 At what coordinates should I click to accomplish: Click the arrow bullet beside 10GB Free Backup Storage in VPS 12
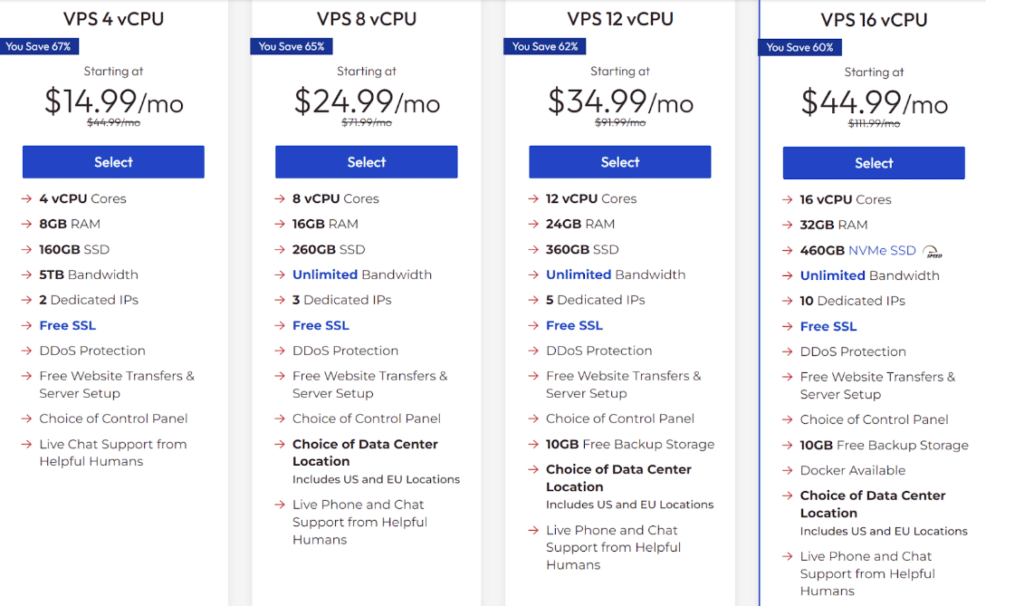534,444
